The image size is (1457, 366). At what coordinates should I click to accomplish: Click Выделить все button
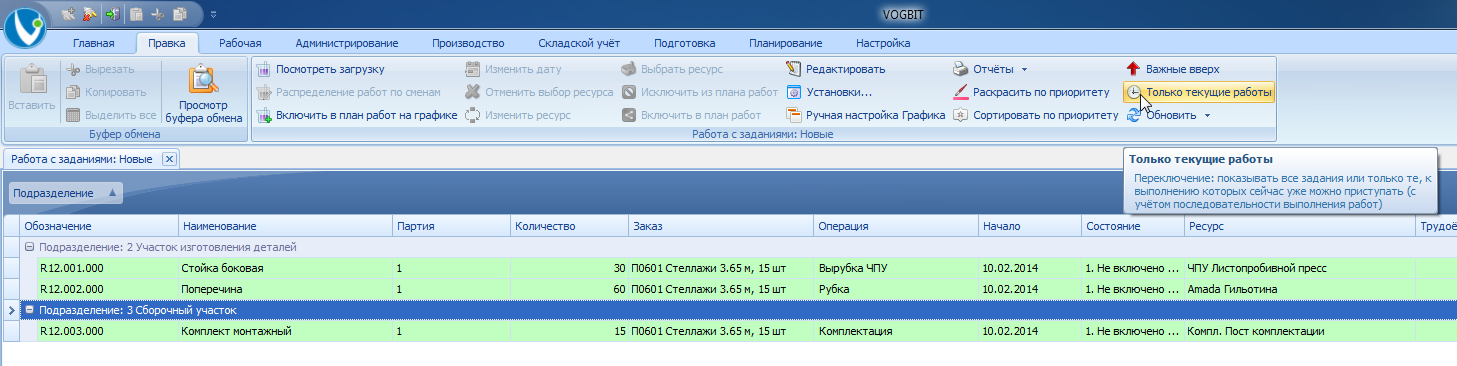tap(111, 115)
